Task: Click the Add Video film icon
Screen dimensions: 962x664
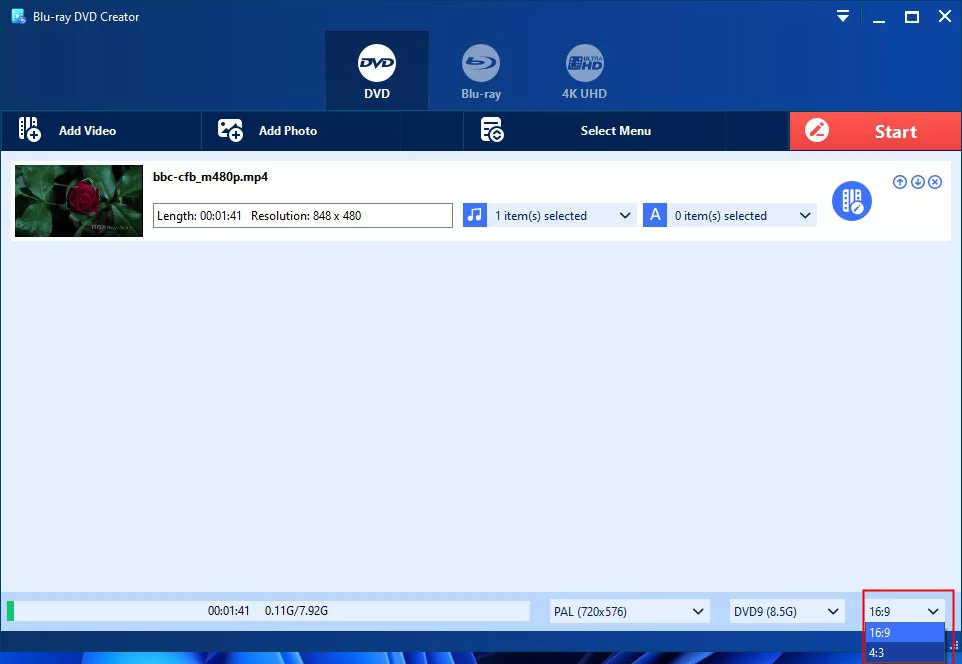Action: pos(30,130)
